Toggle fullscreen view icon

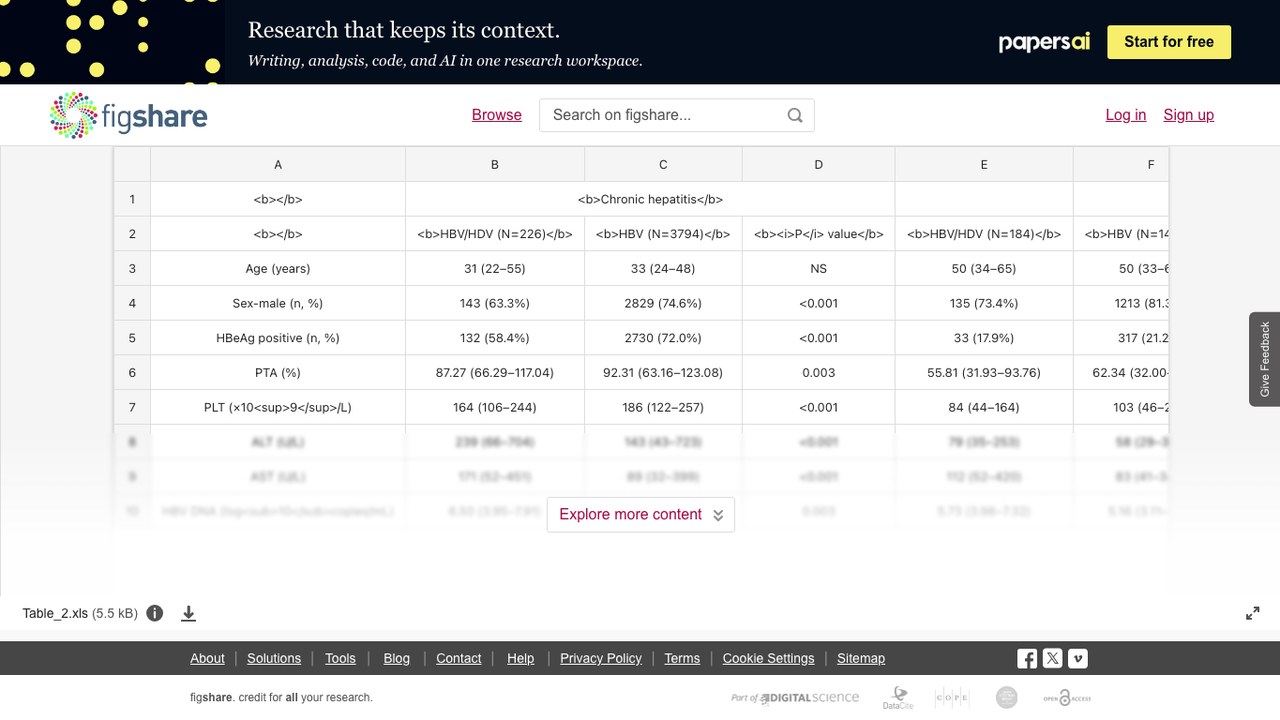pyautogui.click(x=1253, y=613)
